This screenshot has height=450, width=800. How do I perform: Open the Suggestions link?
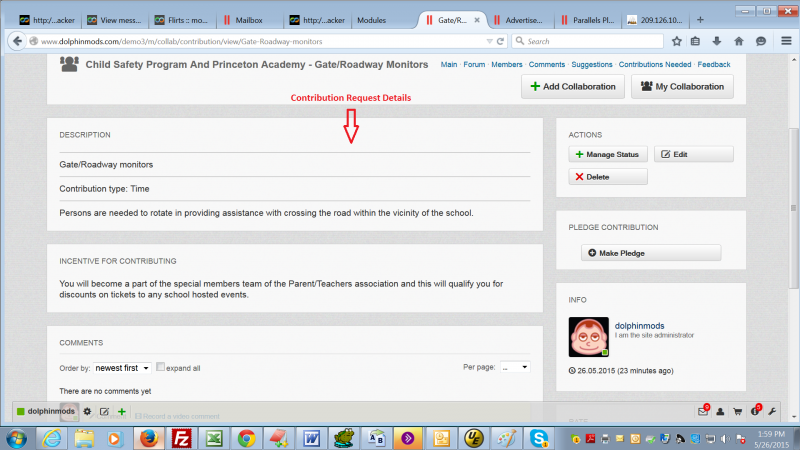tap(591, 64)
